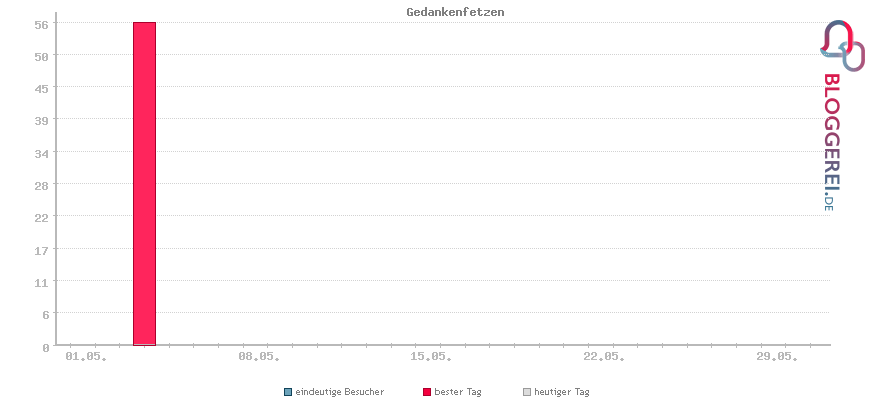Click the BLOGGEREI.DE vertical text logo
870x400 pixels.
[831, 142]
